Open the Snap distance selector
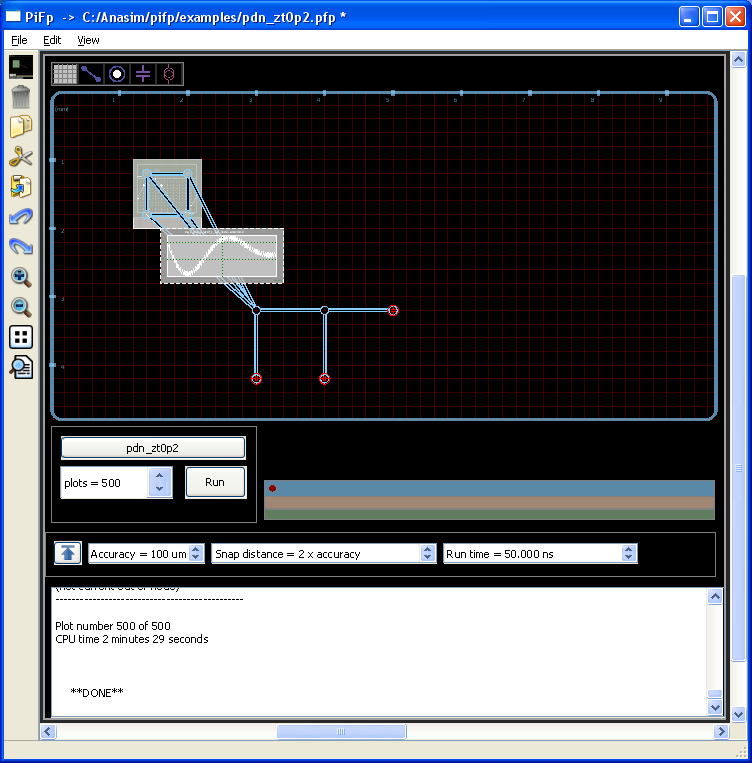The width and height of the screenshot is (752, 763). click(323, 554)
